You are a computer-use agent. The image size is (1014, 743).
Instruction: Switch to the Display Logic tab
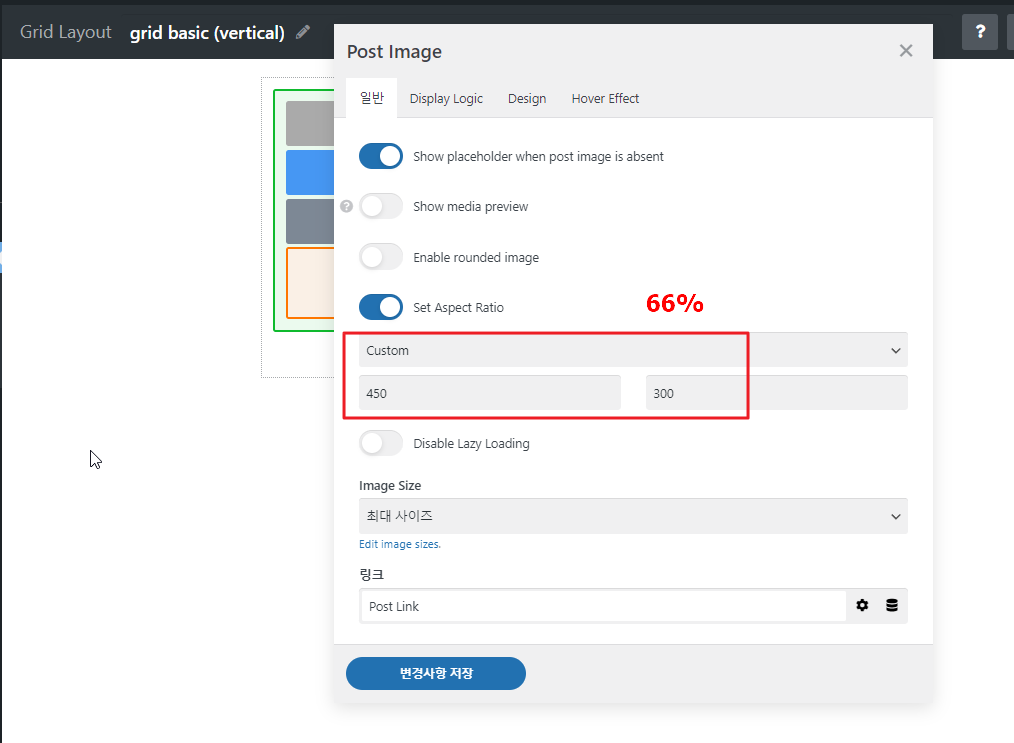point(446,98)
